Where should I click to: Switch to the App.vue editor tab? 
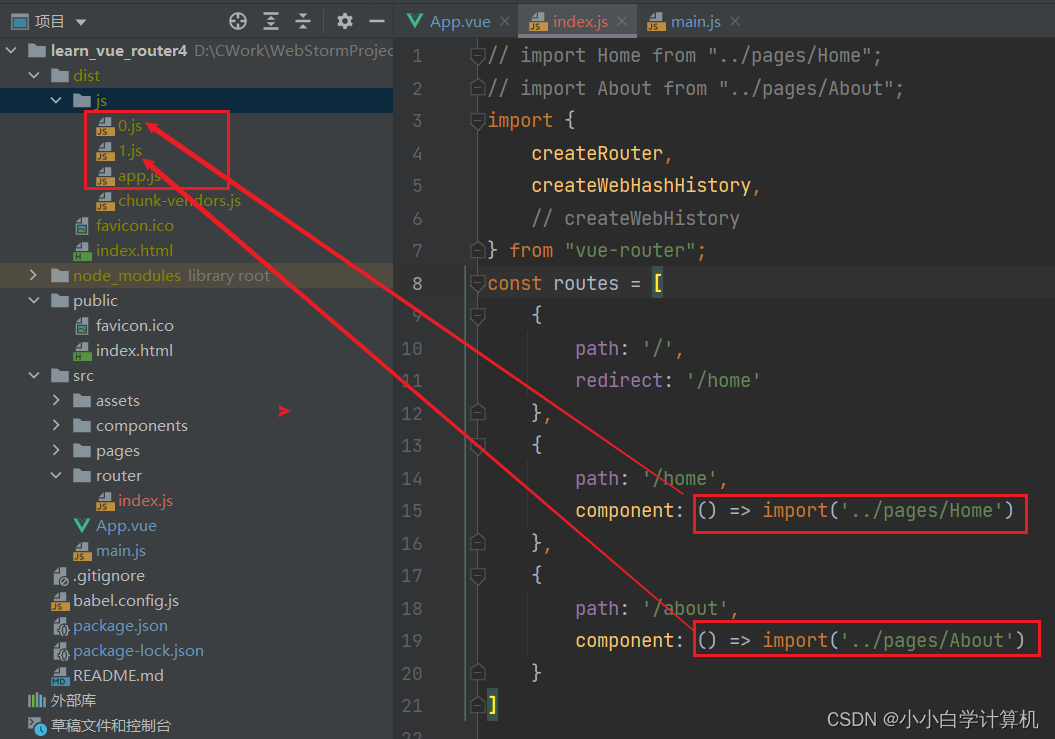pos(460,22)
